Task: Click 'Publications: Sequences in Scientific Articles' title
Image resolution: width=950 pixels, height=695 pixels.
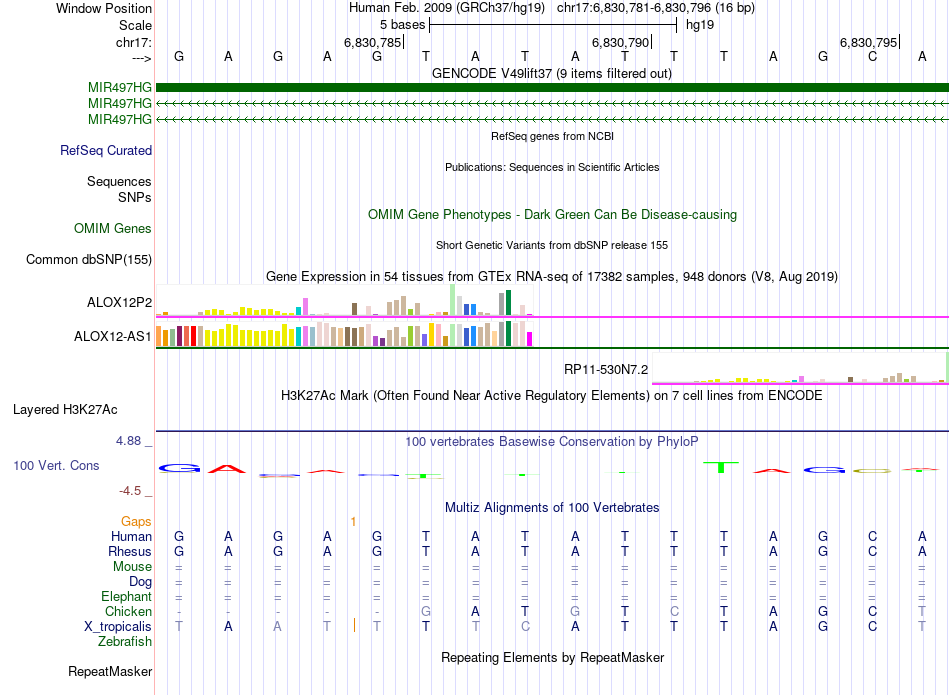Action: coord(552,167)
